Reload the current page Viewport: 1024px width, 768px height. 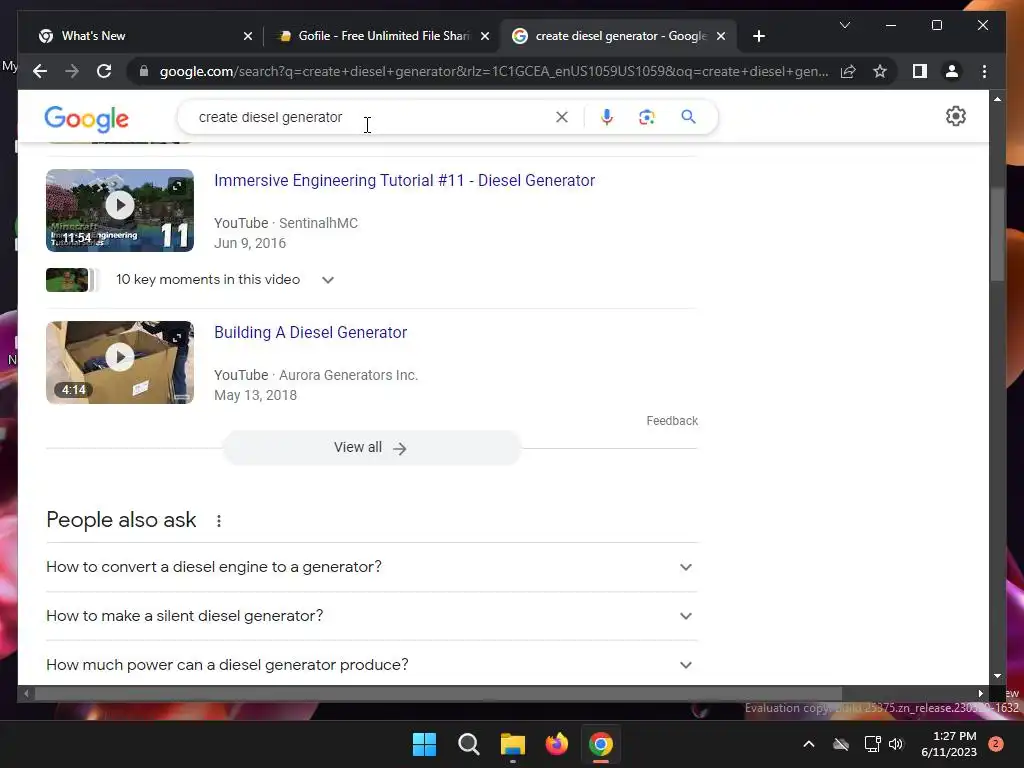[104, 71]
